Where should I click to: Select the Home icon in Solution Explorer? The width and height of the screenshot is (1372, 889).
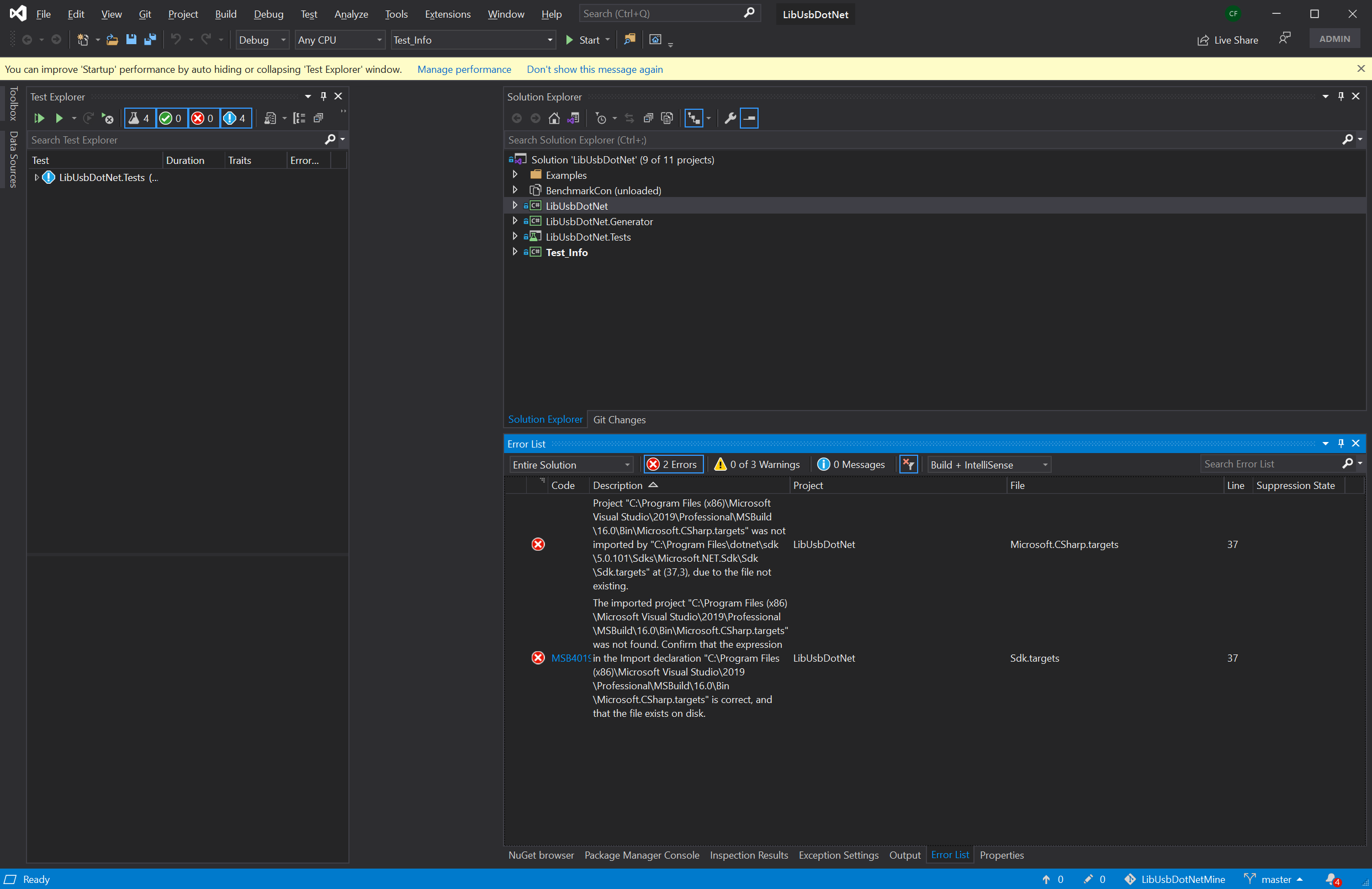[x=553, y=118]
